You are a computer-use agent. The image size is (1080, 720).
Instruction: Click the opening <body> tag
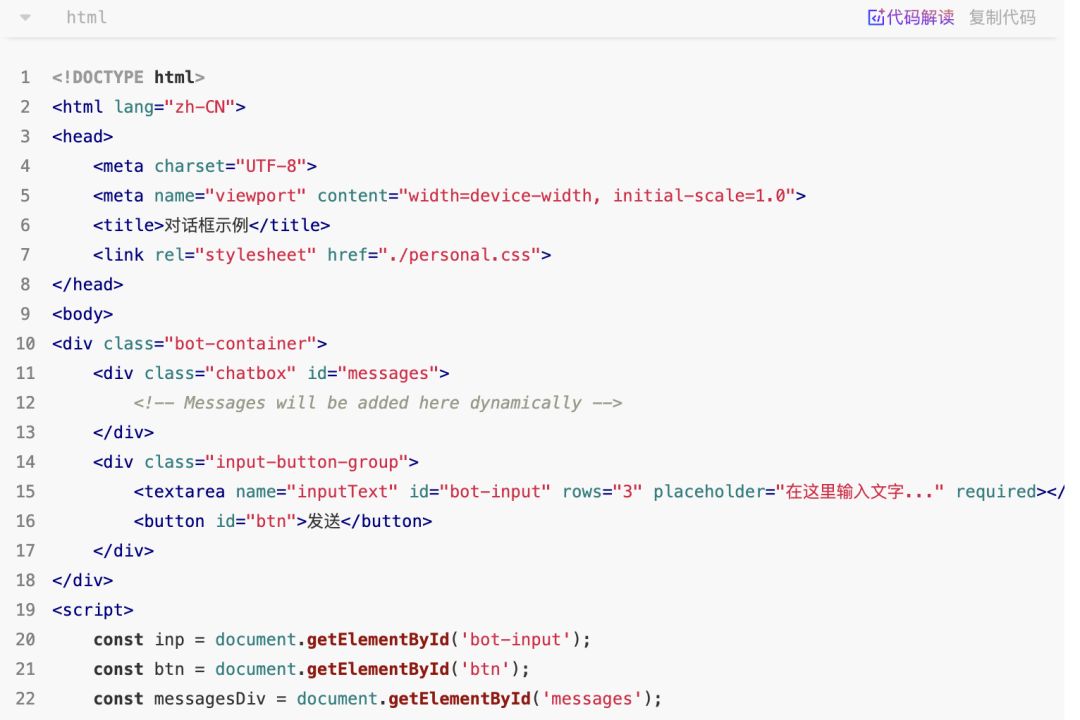83,314
